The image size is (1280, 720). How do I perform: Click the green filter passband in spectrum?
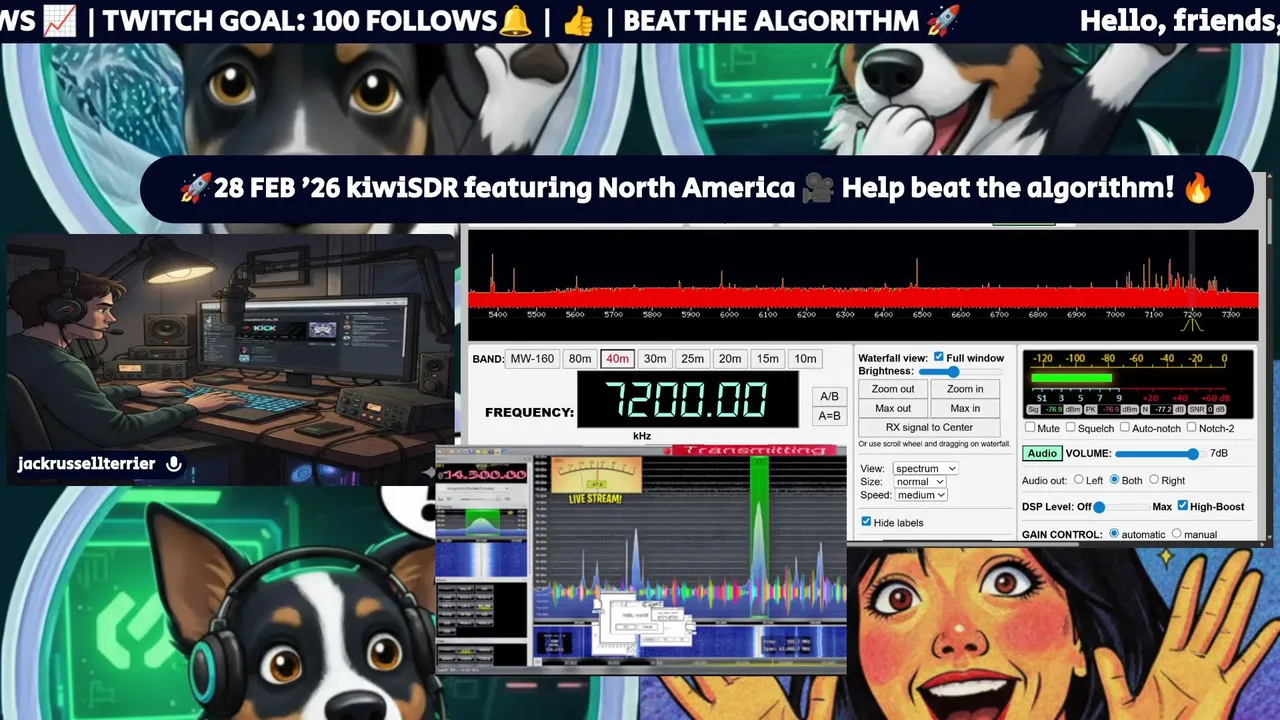point(759,535)
